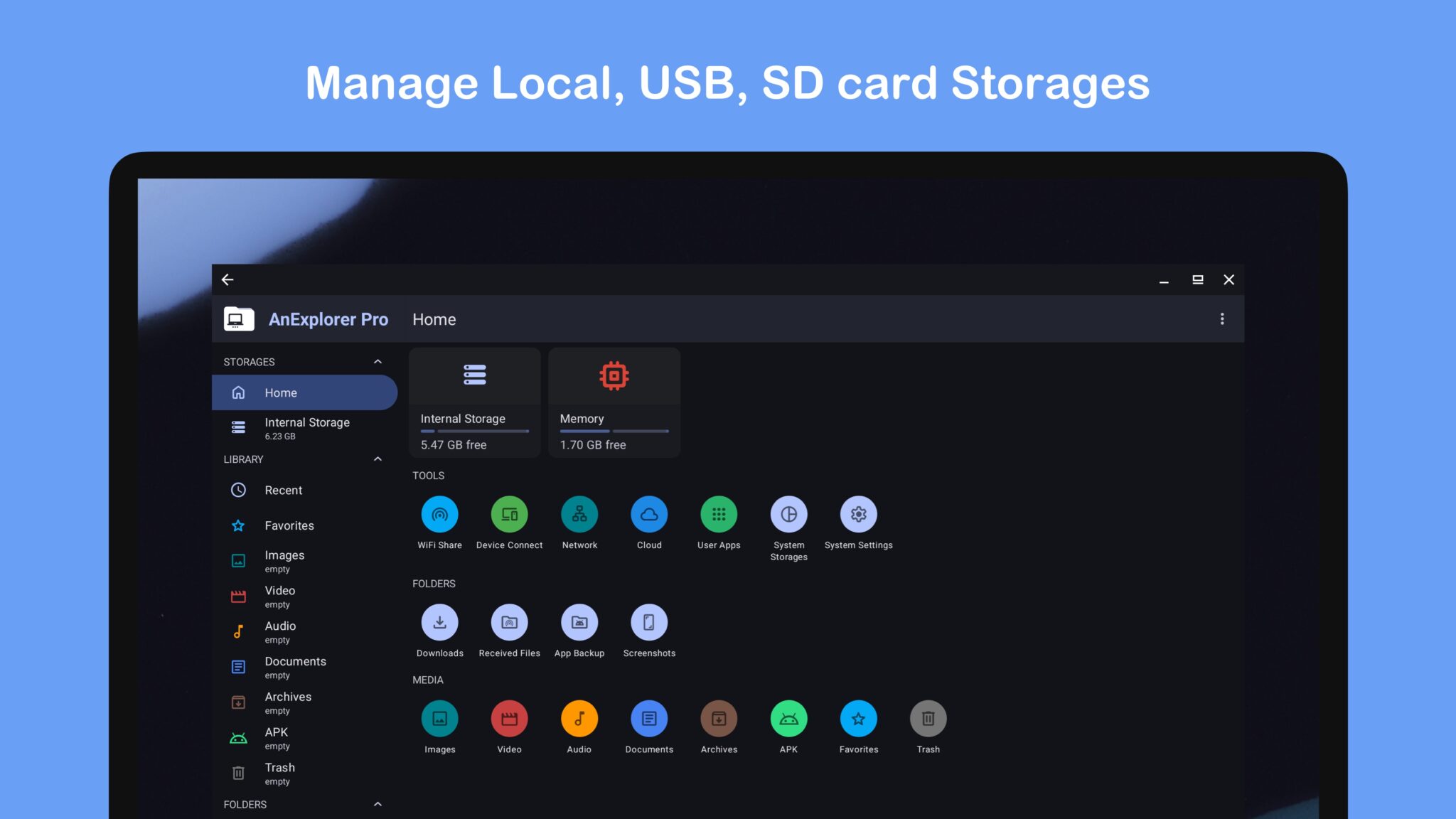Open the Downloads folder
This screenshot has height=819, width=1456.
pyautogui.click(x=439, y=622)
